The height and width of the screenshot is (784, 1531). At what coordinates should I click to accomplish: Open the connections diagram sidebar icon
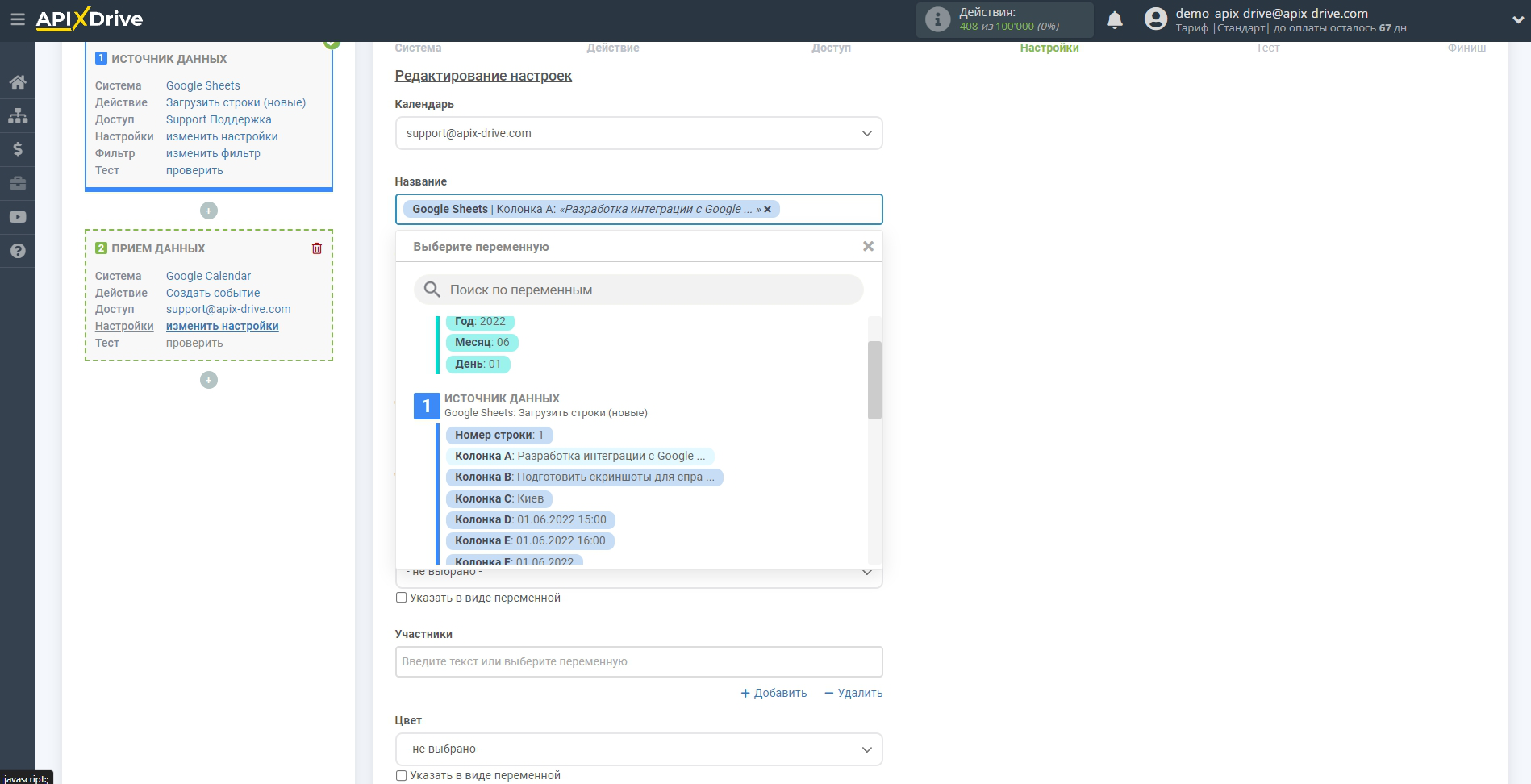point(18,115)
